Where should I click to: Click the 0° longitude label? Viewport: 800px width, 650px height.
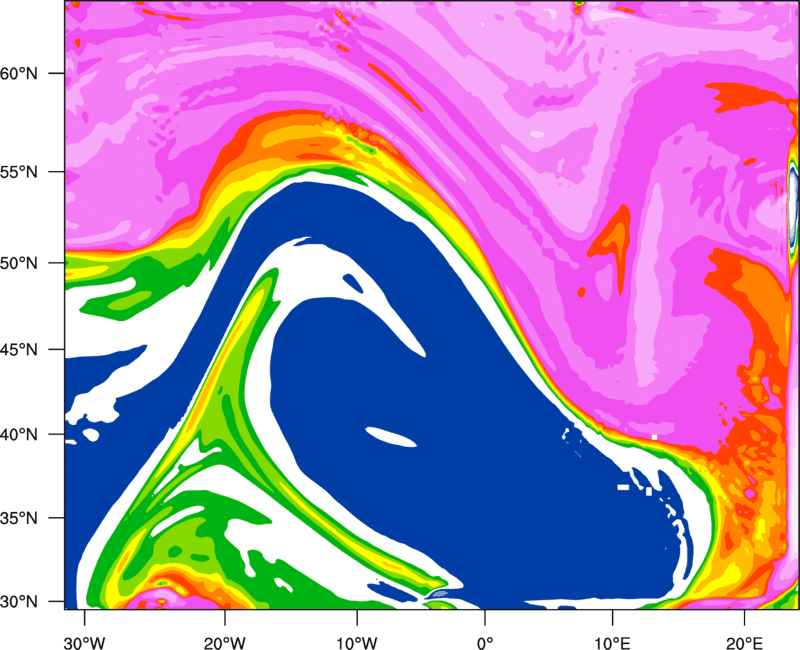pos(485,643)
